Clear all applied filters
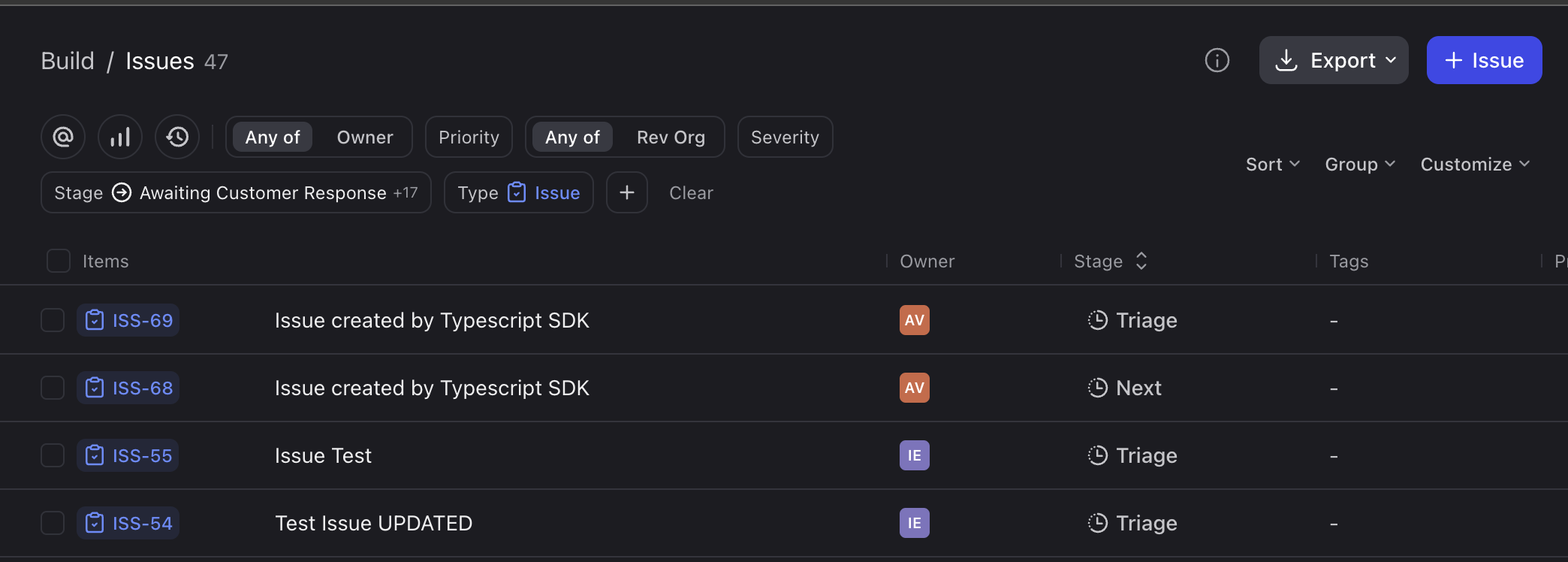Viewport: 1568px width, 562px height. [x=691, y=193]
